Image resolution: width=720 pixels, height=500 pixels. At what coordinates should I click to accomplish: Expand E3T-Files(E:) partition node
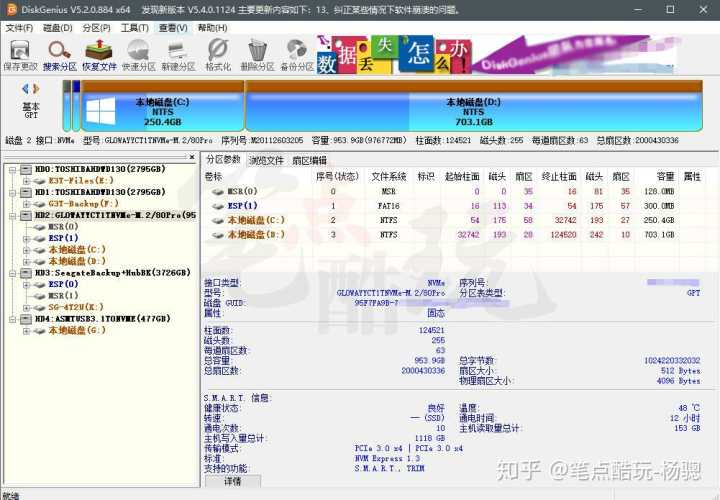pyautogui.click(x=26, y=181)
